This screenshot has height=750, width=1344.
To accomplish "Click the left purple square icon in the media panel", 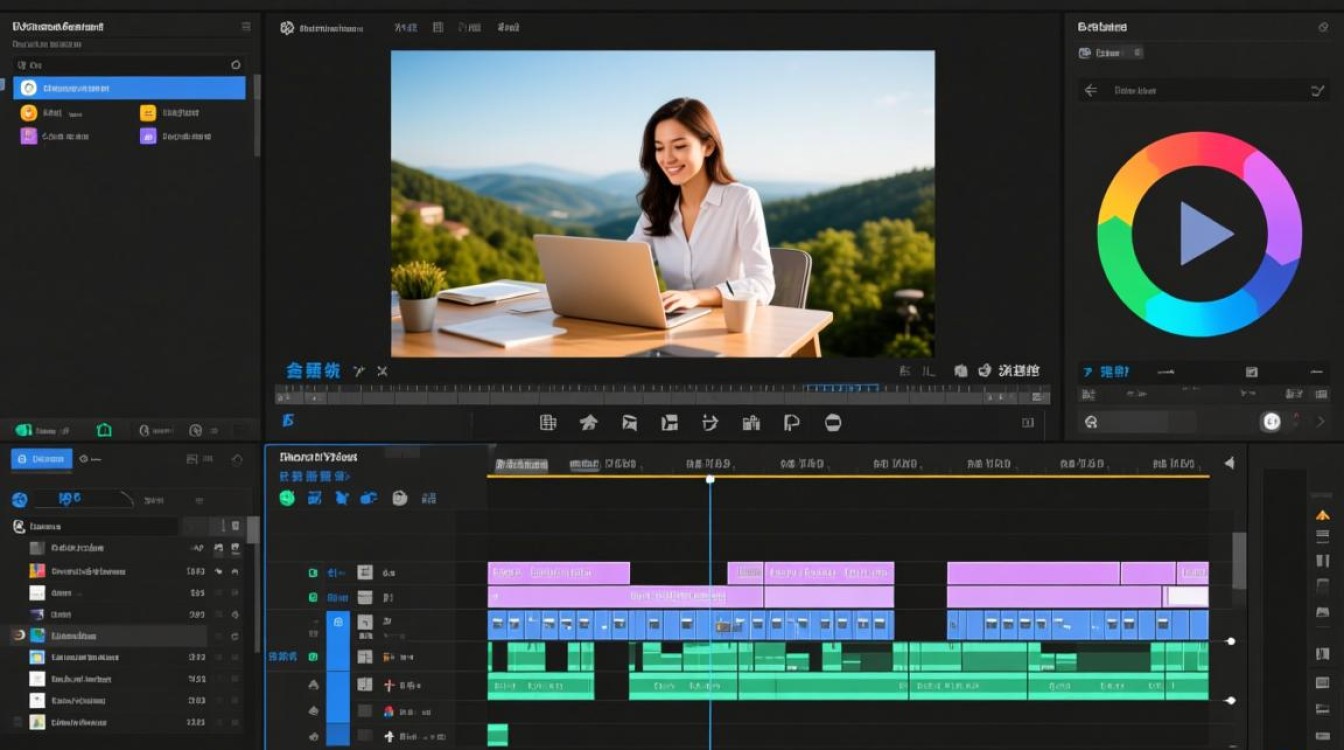I will (x=29, y=136).
